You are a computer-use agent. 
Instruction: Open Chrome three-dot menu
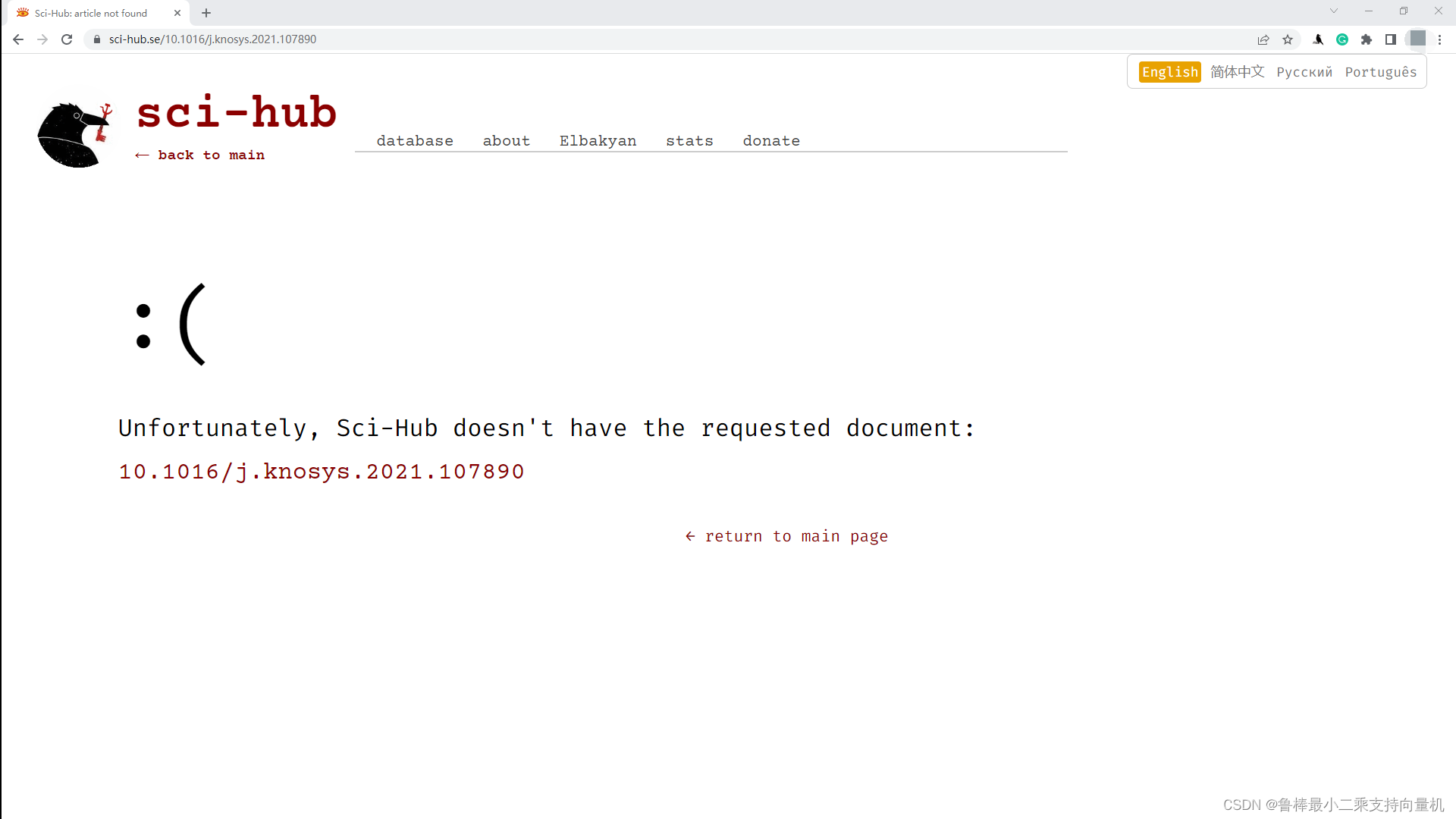point(1440,39)
